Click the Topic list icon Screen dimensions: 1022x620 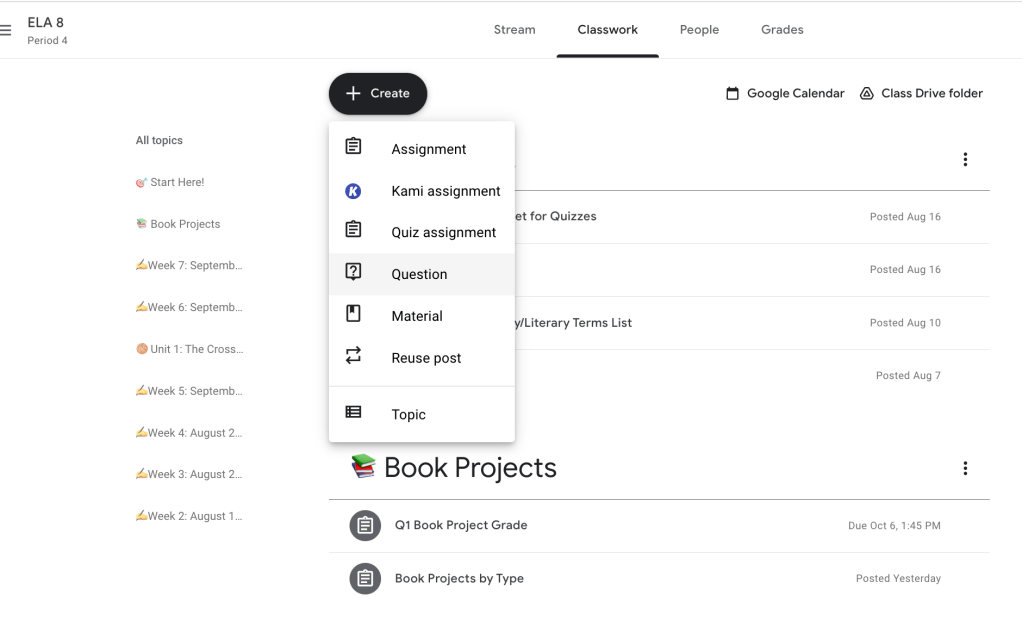click(353, 413)
